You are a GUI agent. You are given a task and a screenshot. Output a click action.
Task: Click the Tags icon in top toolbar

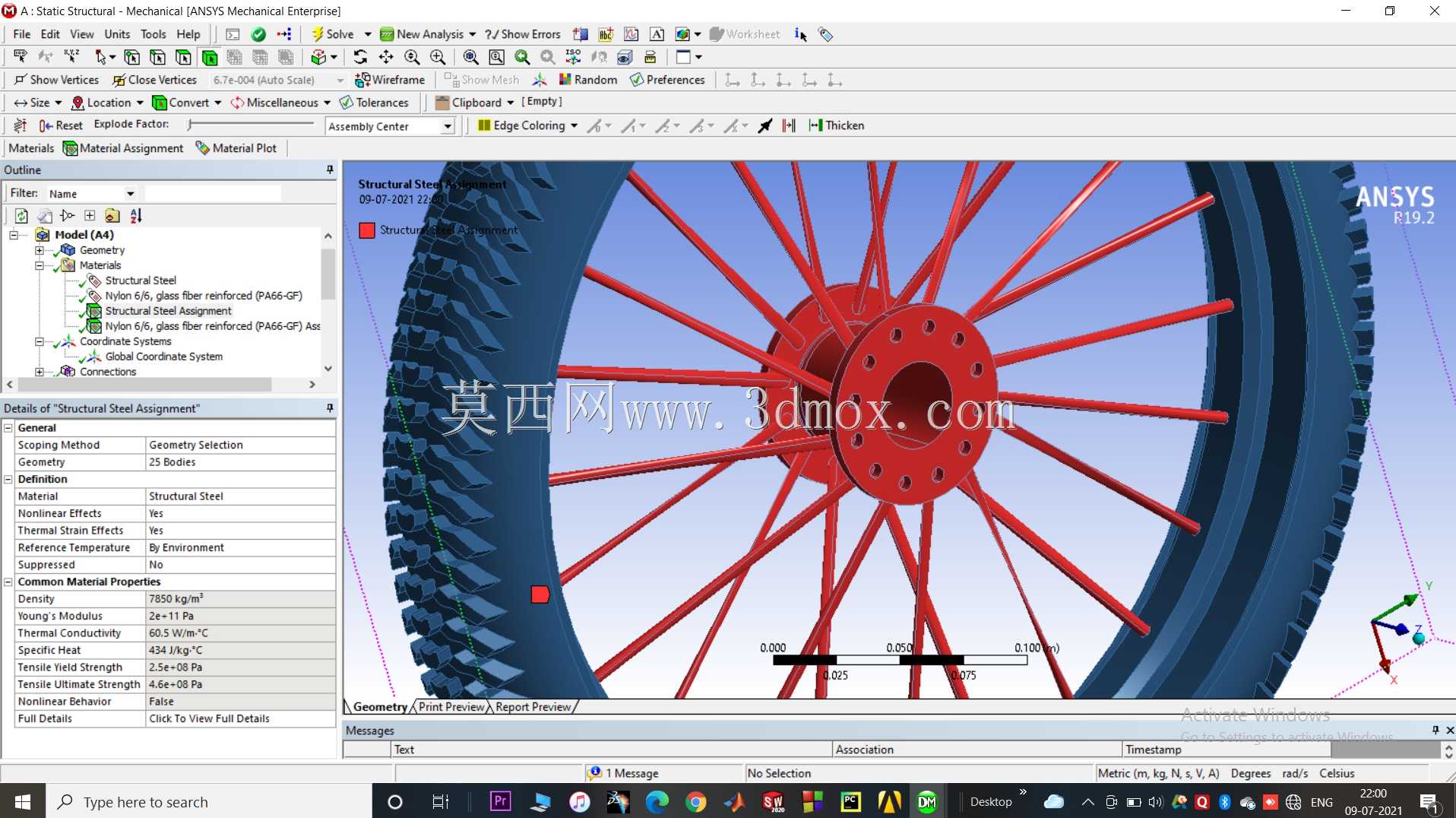click(825, 34)
